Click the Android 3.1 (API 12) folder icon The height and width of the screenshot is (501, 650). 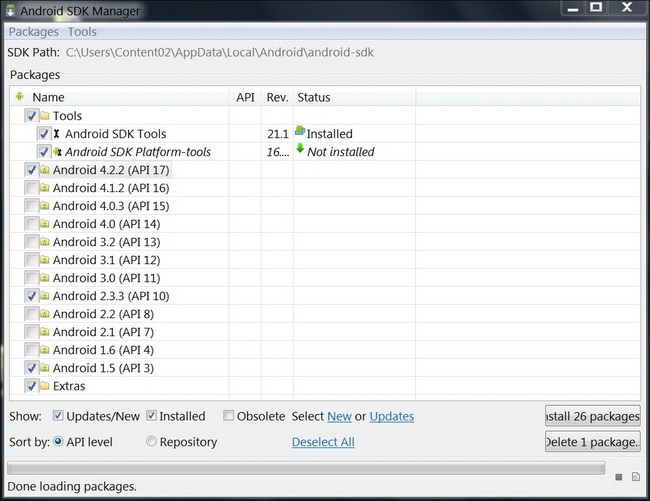pos(44,260)
